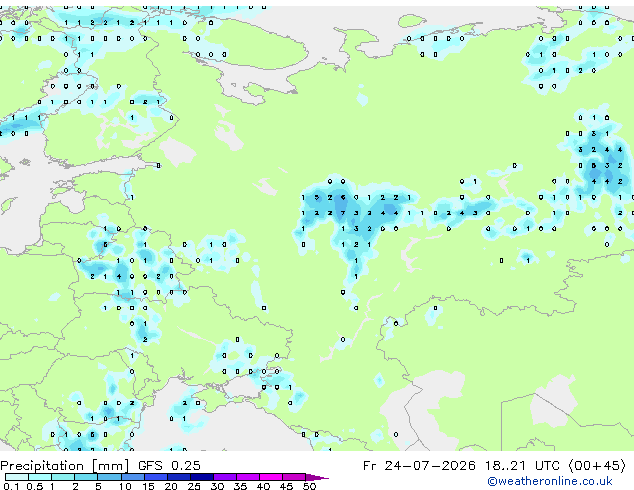
Task: Select the 0.5–1 mm legend color swatch
Action: [40, 477]
